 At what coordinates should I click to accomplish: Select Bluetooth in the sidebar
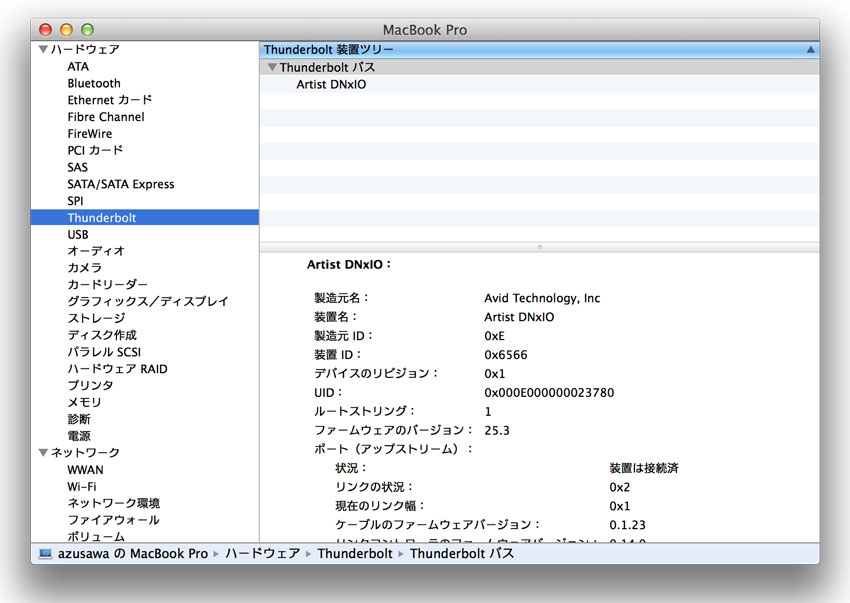[94, 83]
